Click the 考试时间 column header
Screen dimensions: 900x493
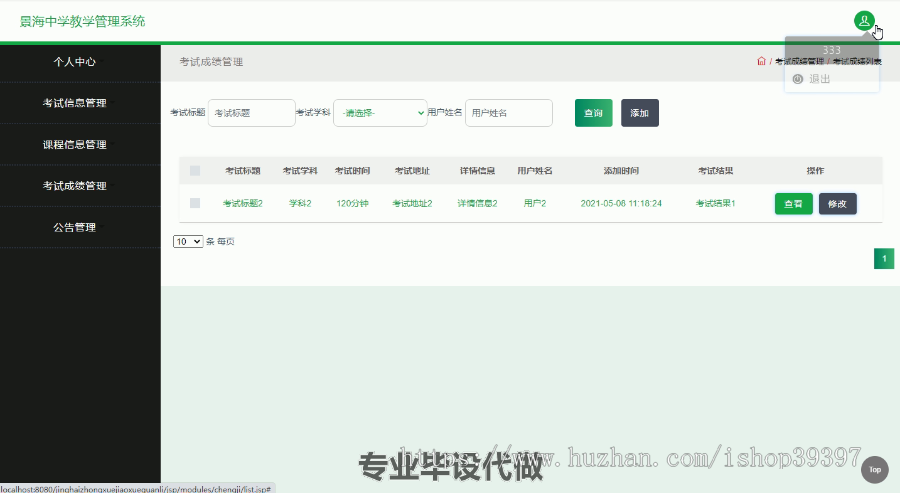[x=352, y=170]
